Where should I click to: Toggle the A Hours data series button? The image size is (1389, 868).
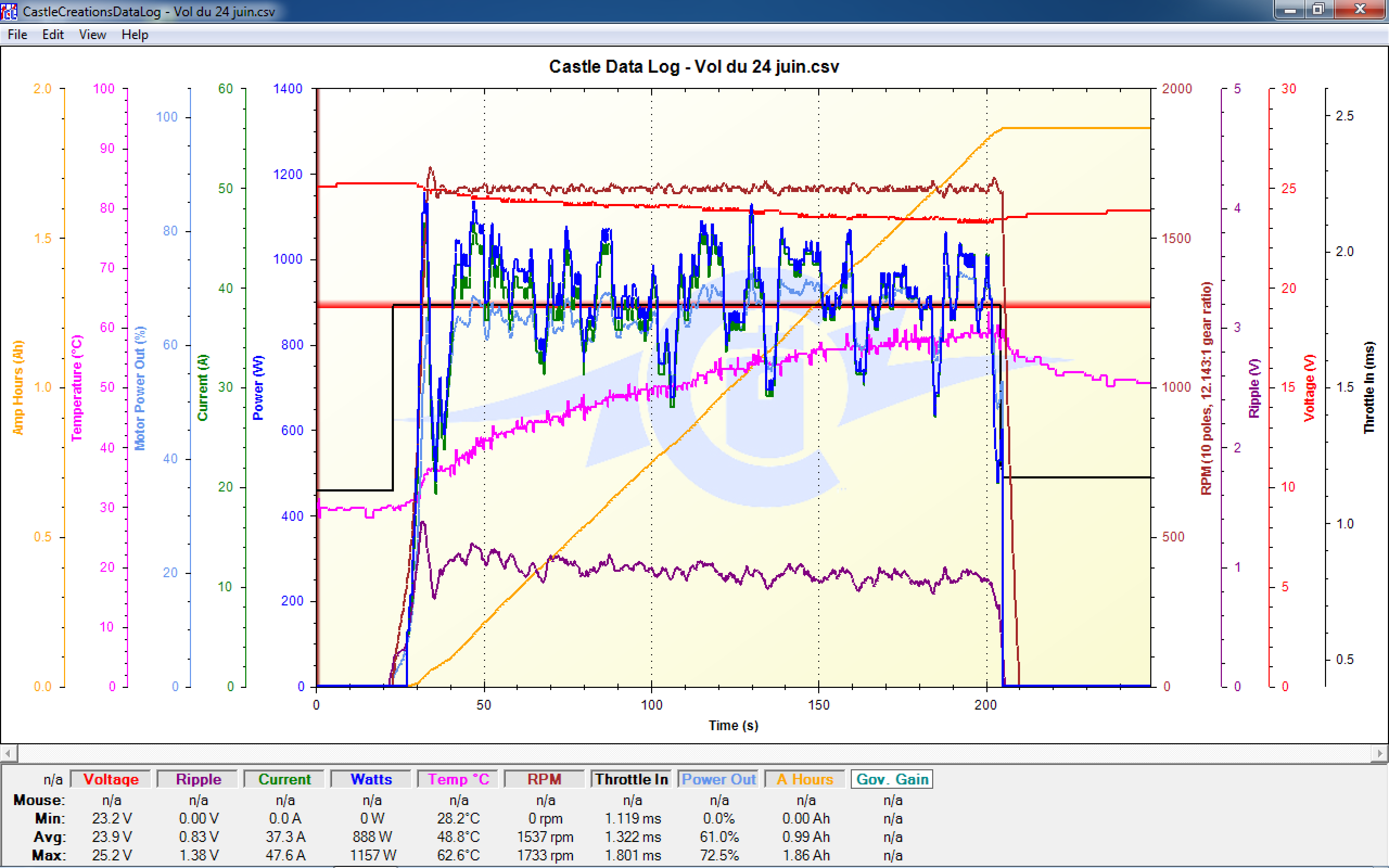coord(805,779)
